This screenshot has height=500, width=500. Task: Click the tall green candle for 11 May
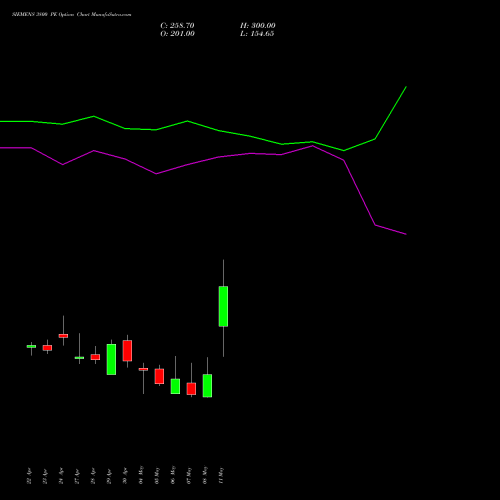click(x=223, y=306)
